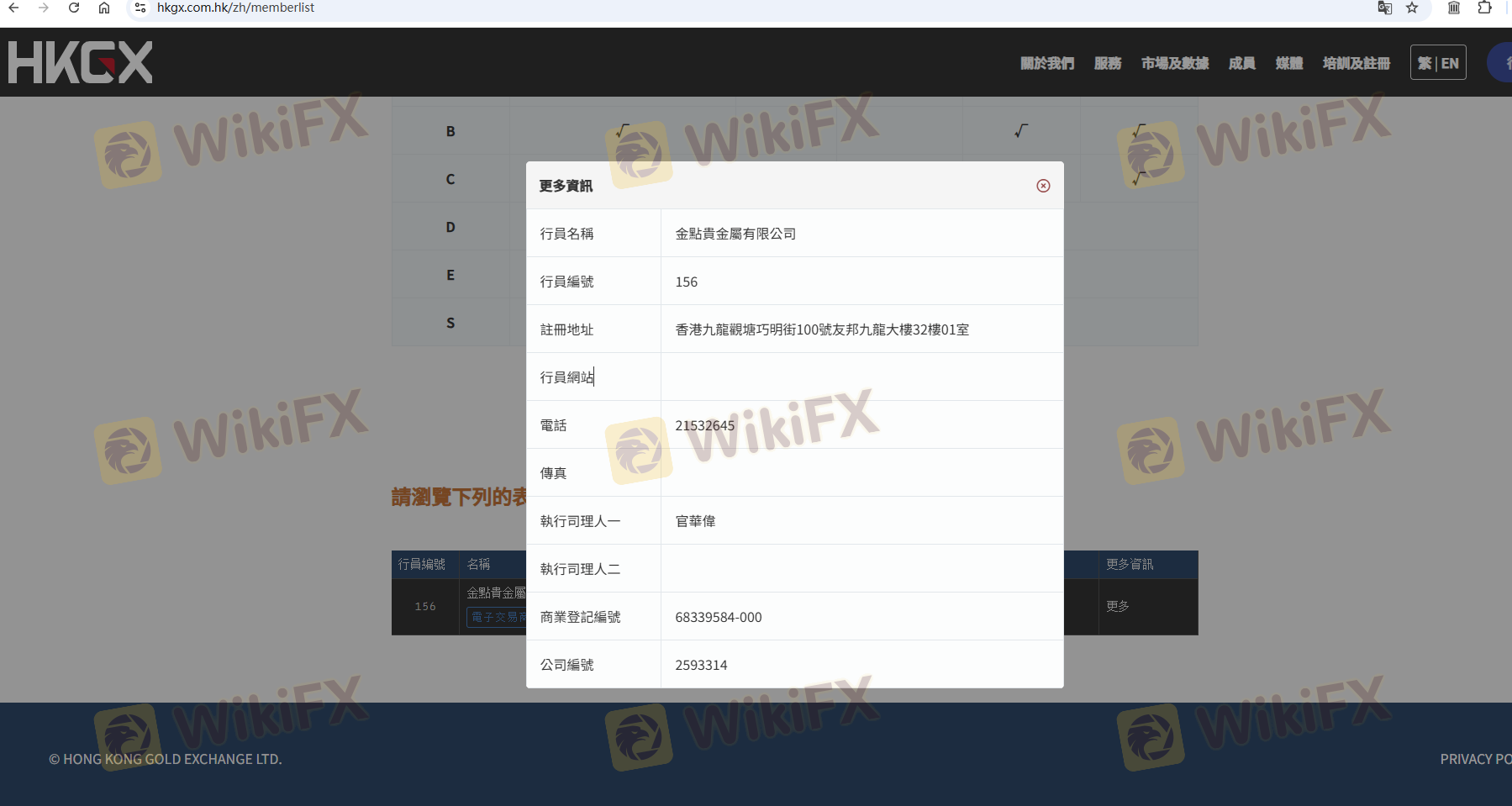
Task: Click the 更多資訊 dialog title
Action: (566, 186)
